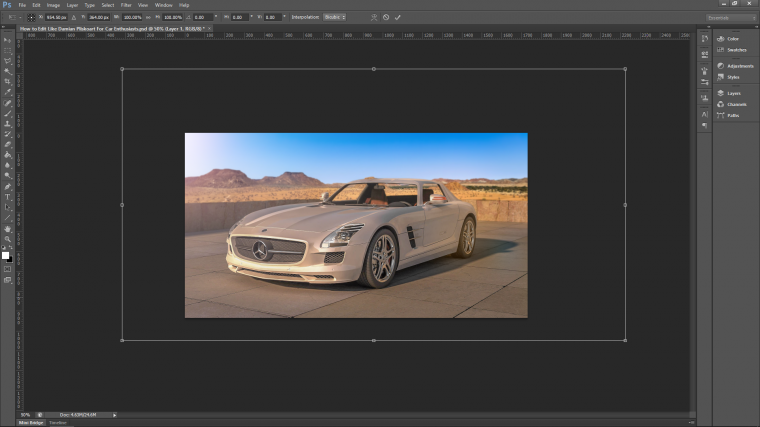Select the Healing Brush tool
760x427 pixels.
[7, 103]
